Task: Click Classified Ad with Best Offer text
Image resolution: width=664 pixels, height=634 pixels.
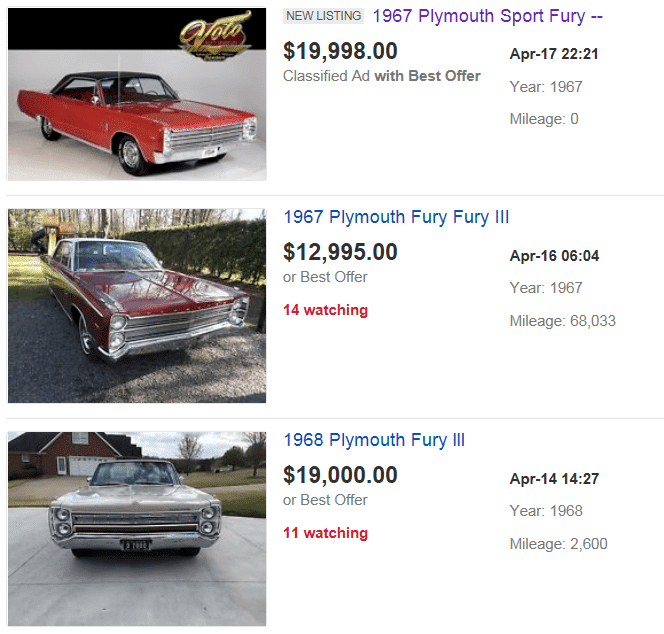Action: [x=382, y=76]
